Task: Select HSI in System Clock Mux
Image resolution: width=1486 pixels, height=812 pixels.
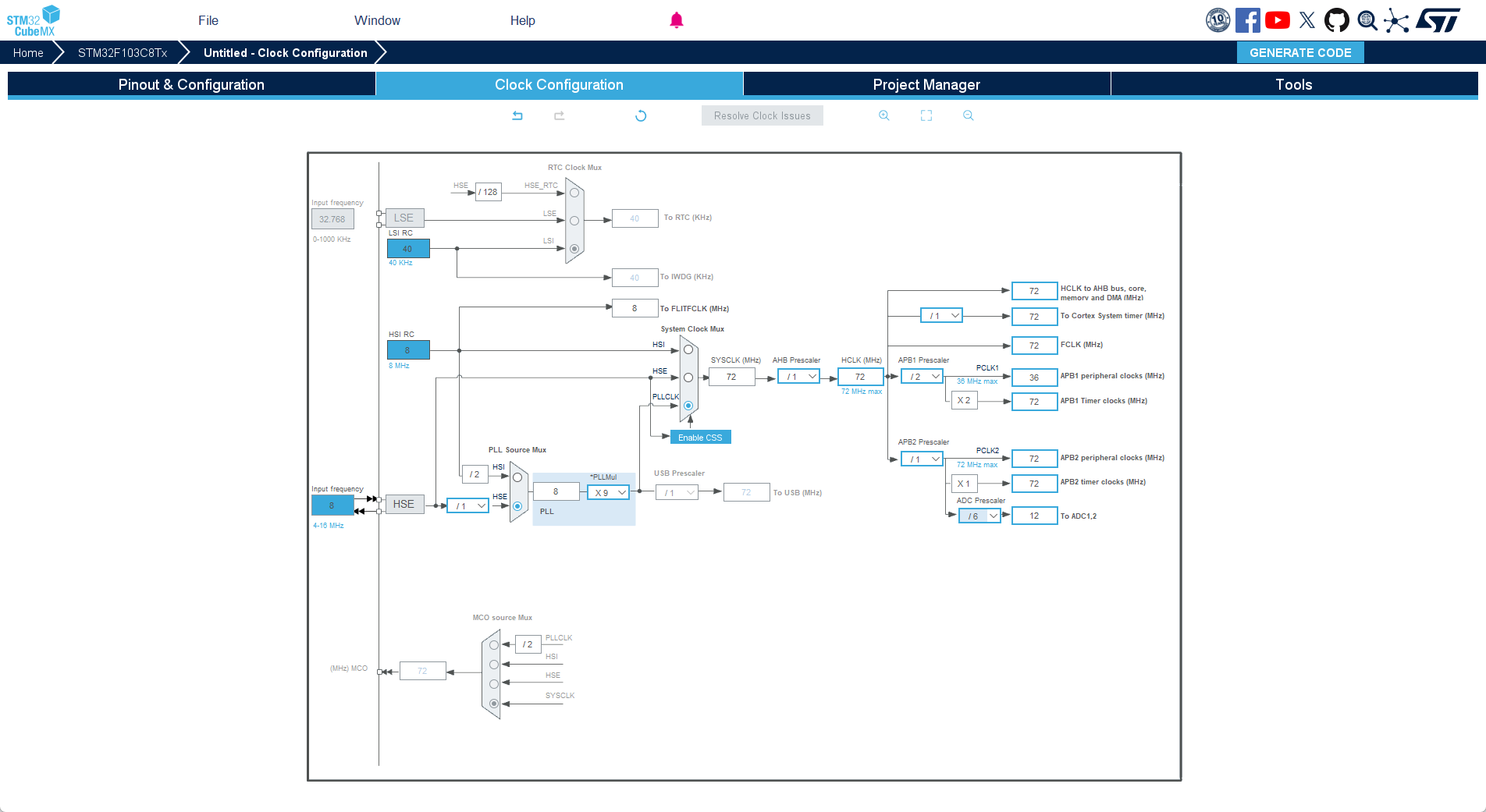Action: pyautogui.click(x=688, y=349)
